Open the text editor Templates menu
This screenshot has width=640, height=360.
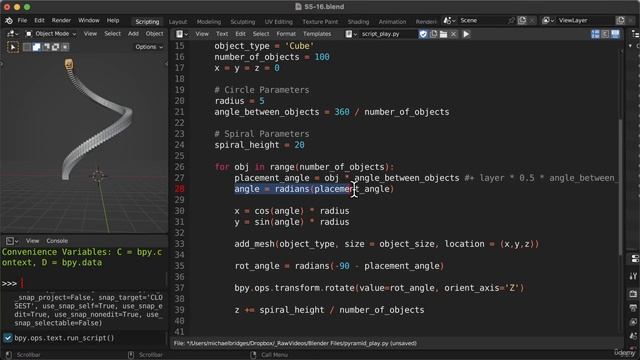pyautogui.click(x=317, y=34)
